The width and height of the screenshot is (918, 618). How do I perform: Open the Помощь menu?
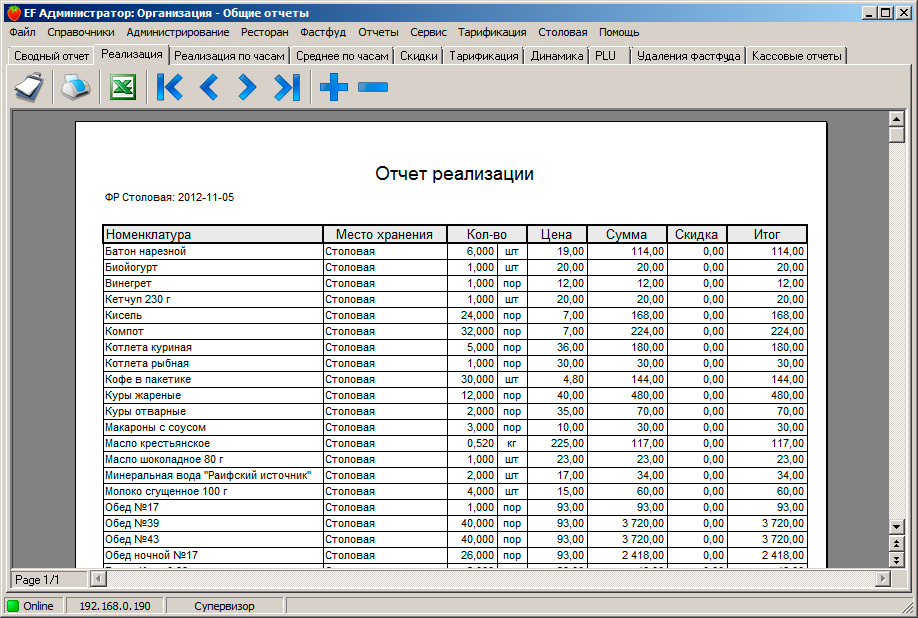pos(619,32)
